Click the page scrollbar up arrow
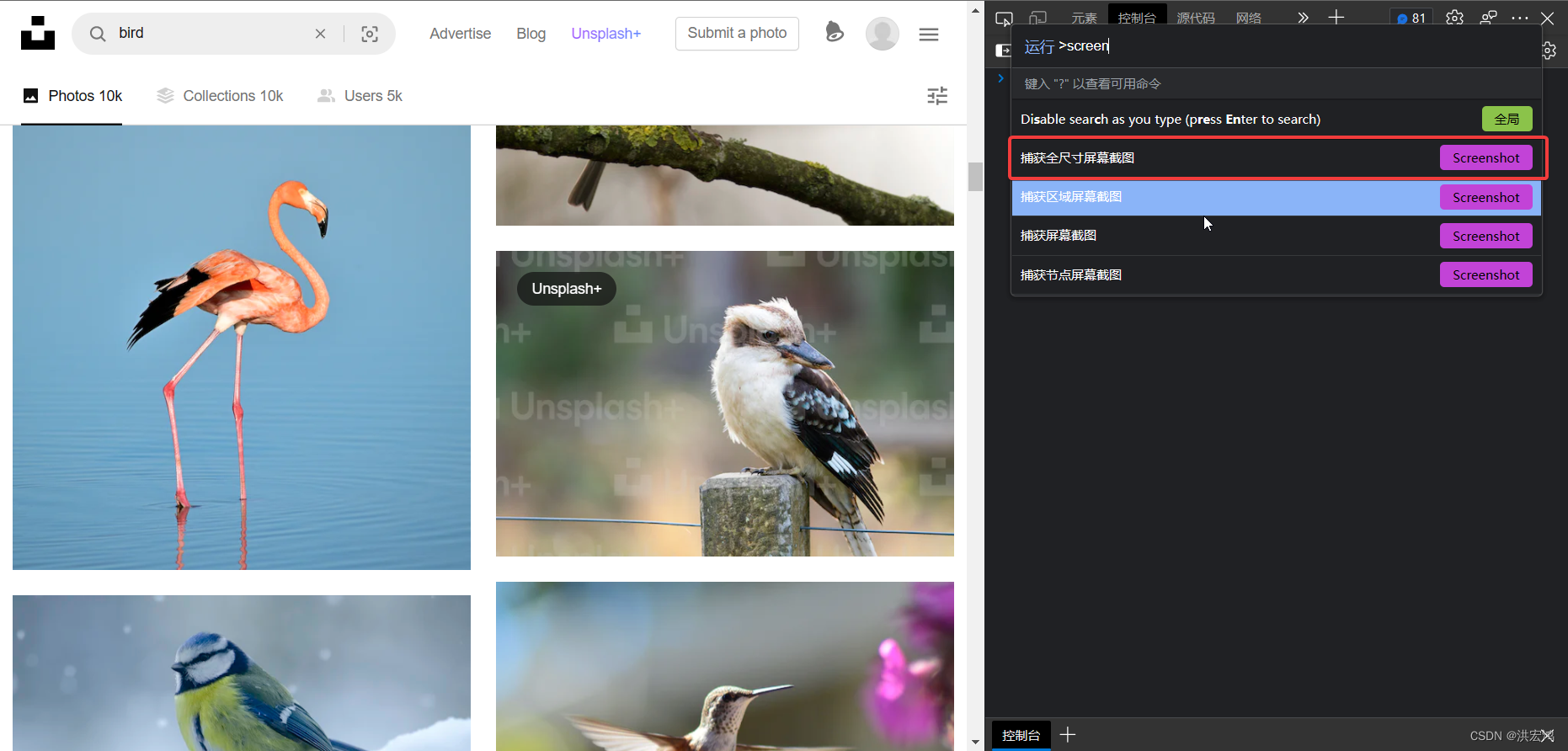The image size is (1568, 751). pos(976,11)
